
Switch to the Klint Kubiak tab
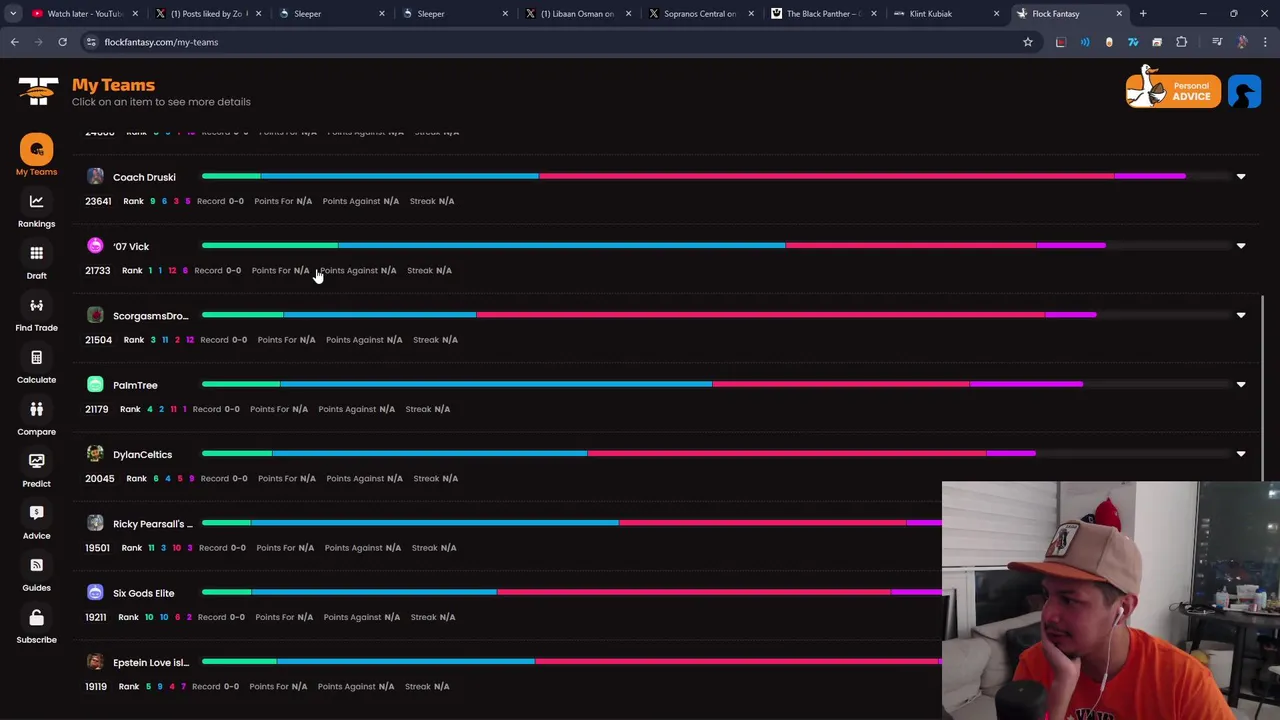[x=946, y=14]
